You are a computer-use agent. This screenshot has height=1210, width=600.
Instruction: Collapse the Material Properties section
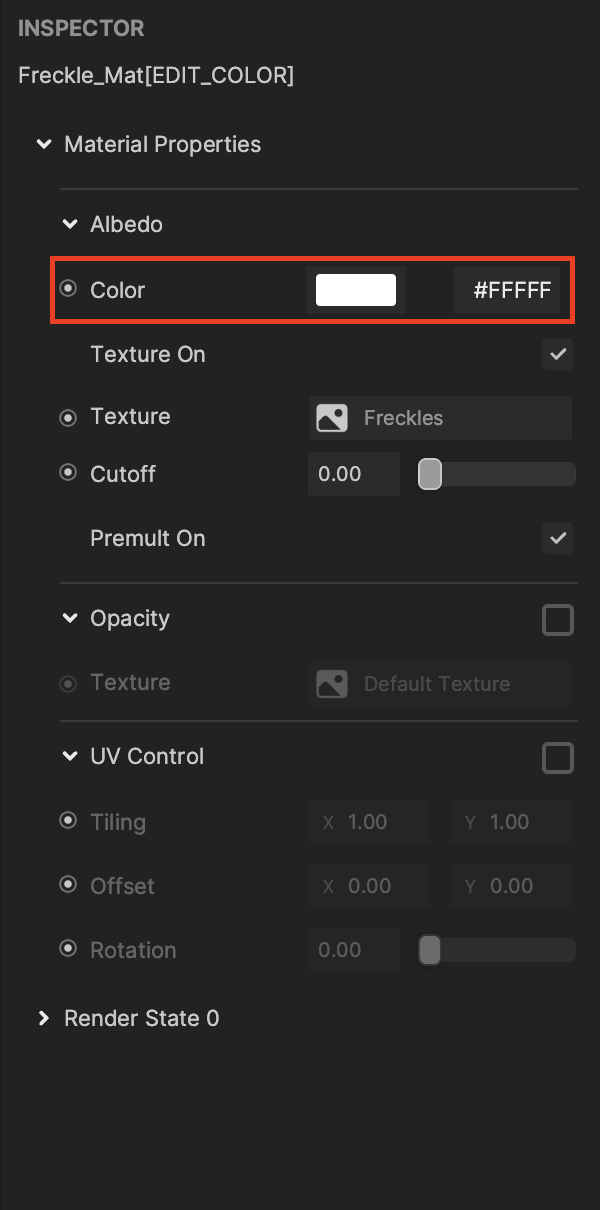(43, 144)
